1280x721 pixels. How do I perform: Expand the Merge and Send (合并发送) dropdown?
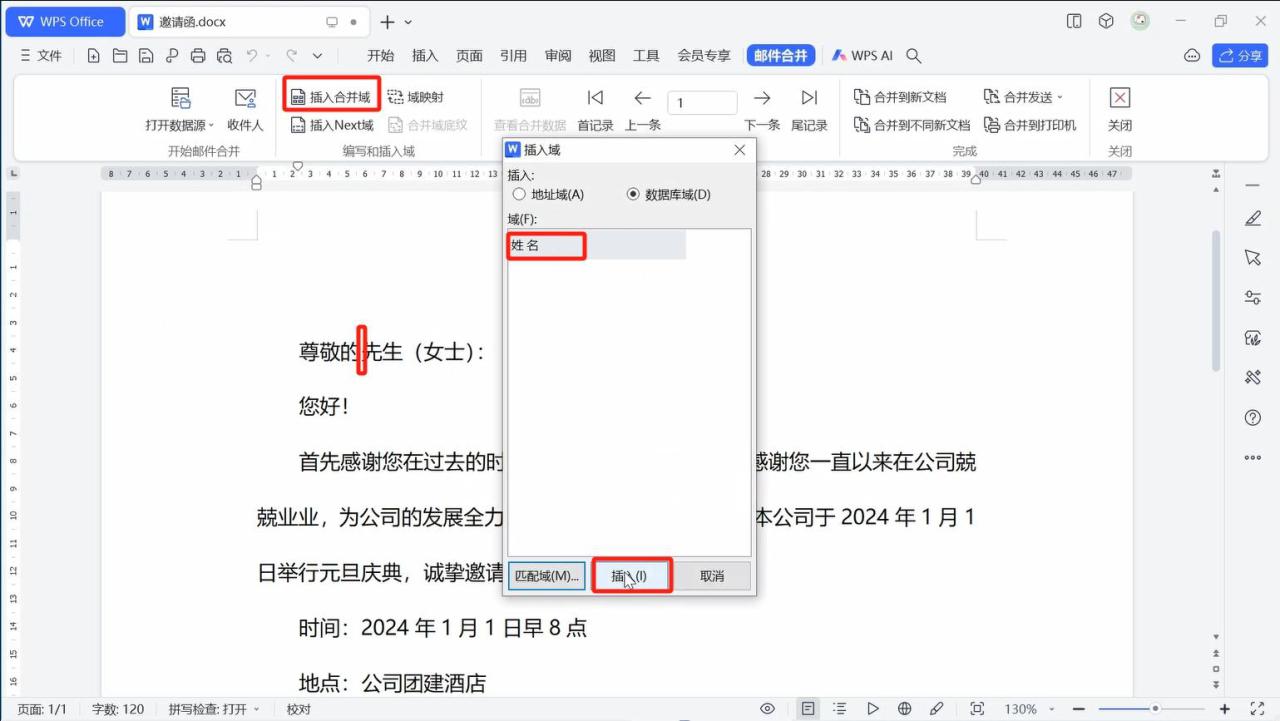tap(1023, 97)
